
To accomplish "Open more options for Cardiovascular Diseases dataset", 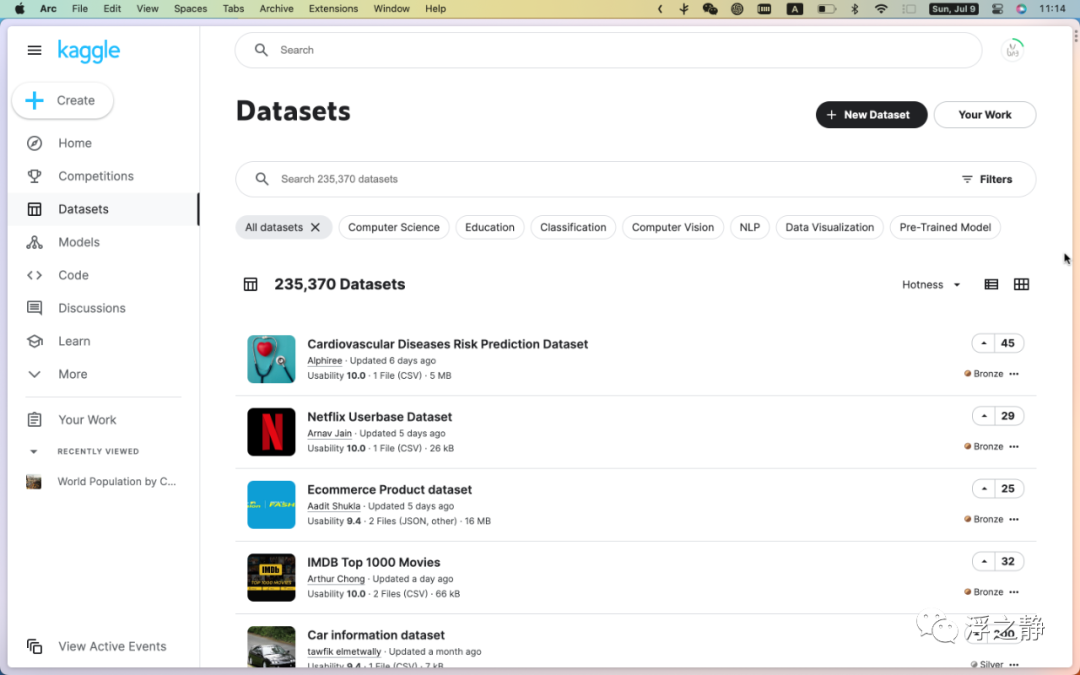I will tap(1014, 374).
